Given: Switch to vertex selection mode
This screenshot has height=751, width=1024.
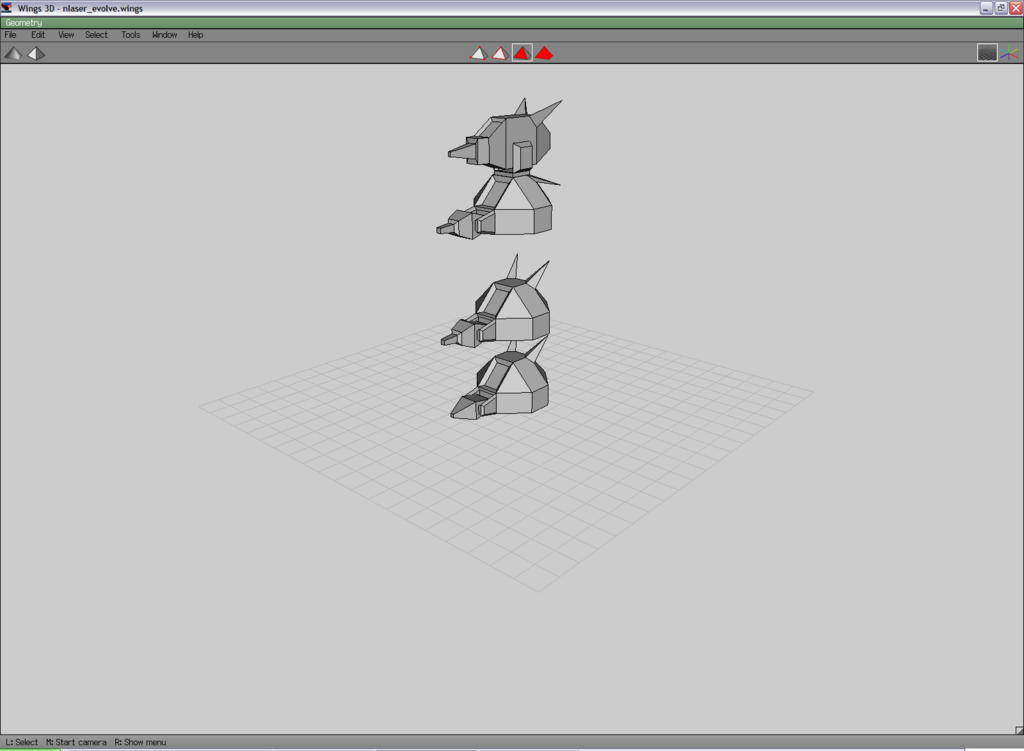Looking at the screenshot, I should click(478, 53).
